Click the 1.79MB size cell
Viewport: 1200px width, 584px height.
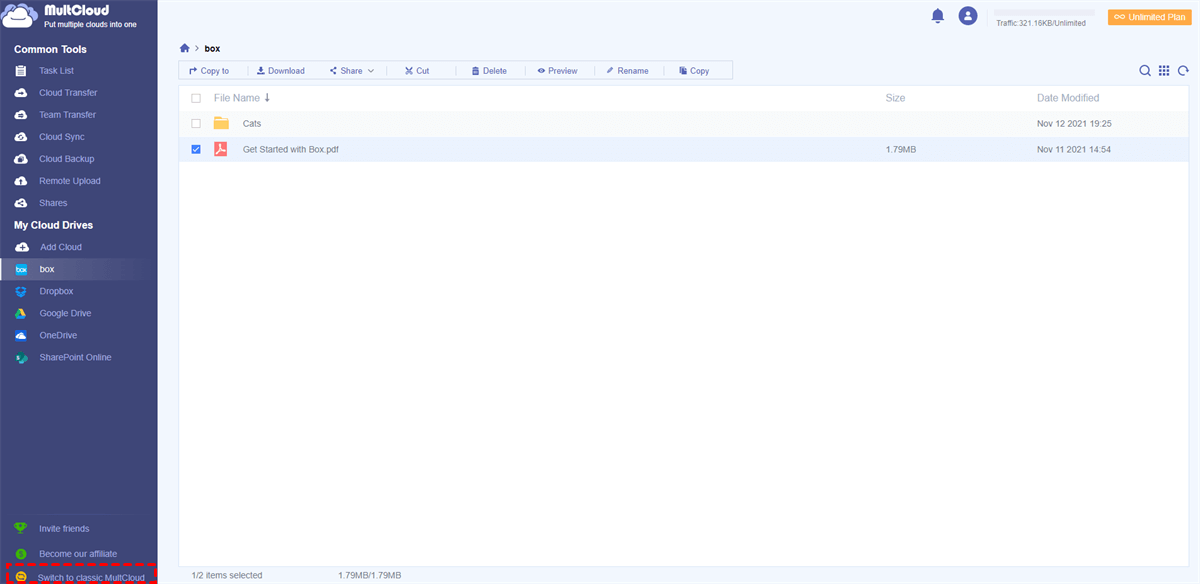(x=901, y=149)
